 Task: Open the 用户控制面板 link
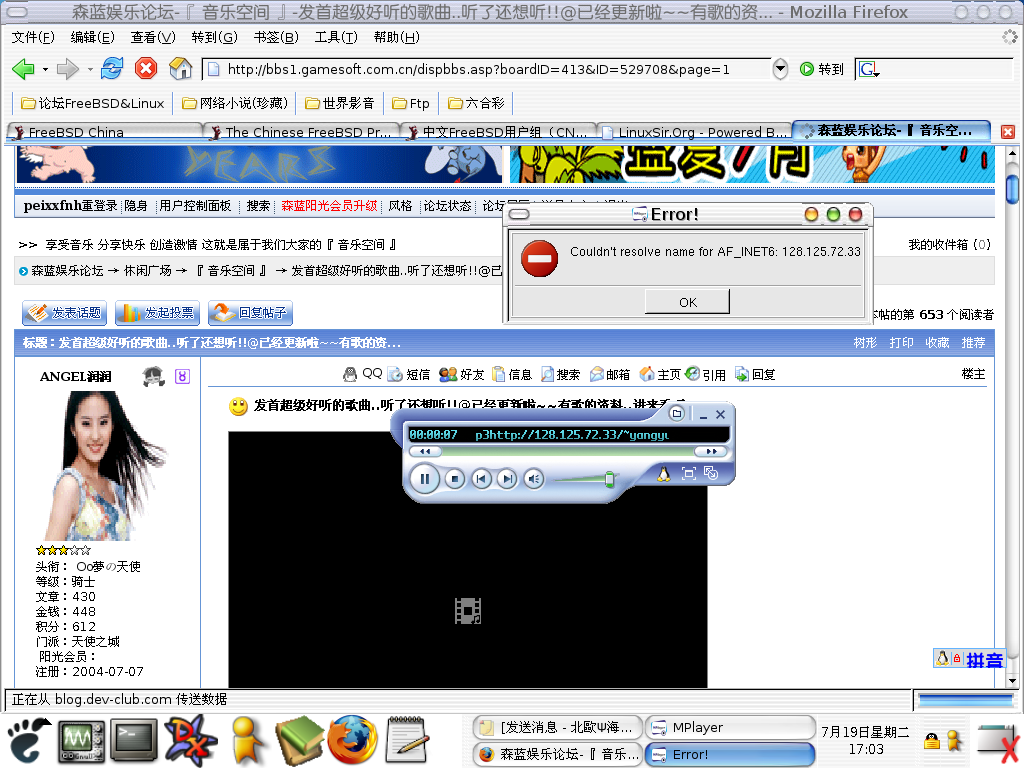195,206
